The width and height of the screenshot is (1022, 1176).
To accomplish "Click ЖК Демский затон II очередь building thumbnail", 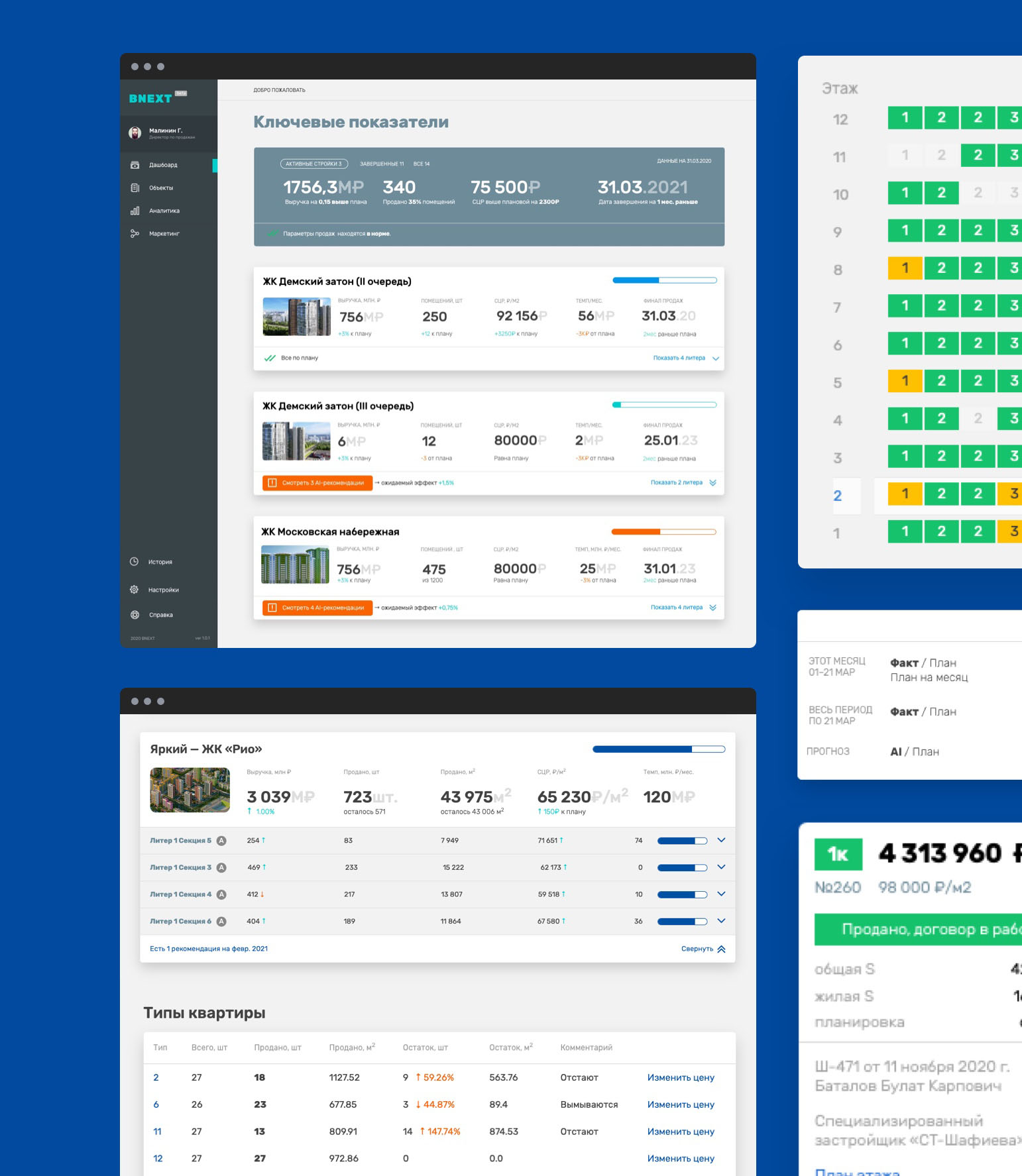I will tap(296, 317).
